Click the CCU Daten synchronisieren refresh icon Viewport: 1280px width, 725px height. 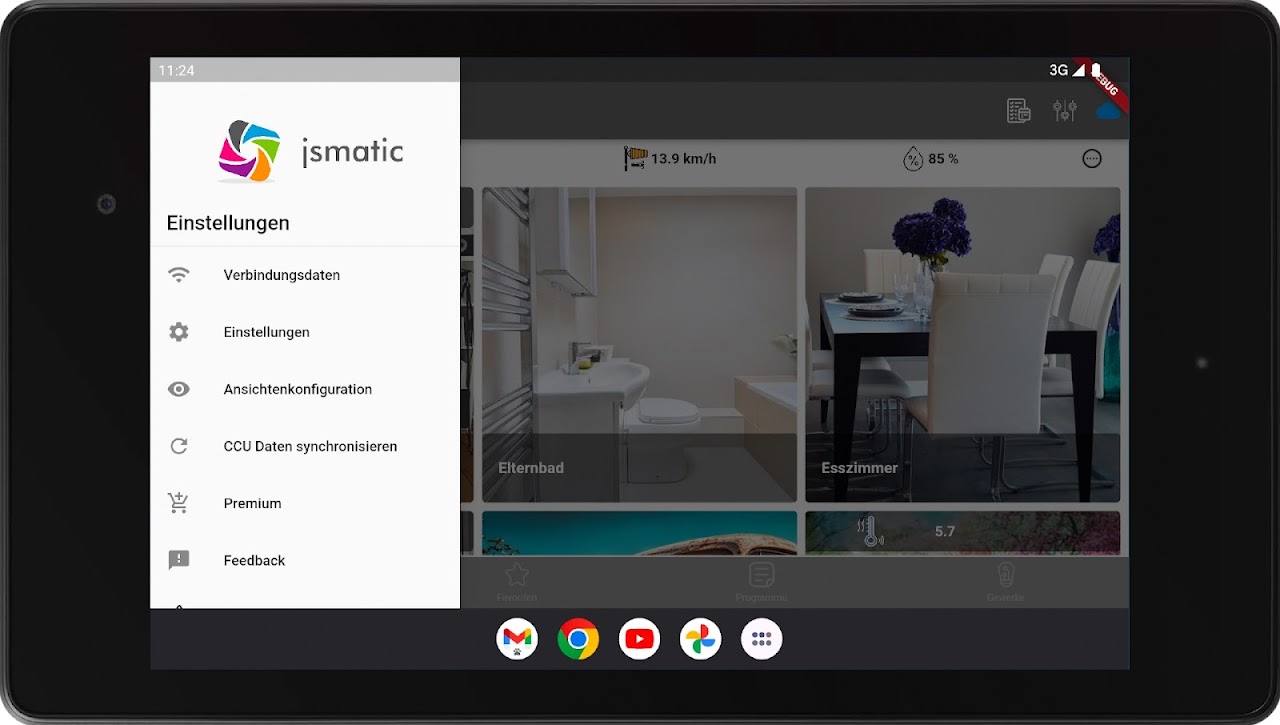coord(179,446)
